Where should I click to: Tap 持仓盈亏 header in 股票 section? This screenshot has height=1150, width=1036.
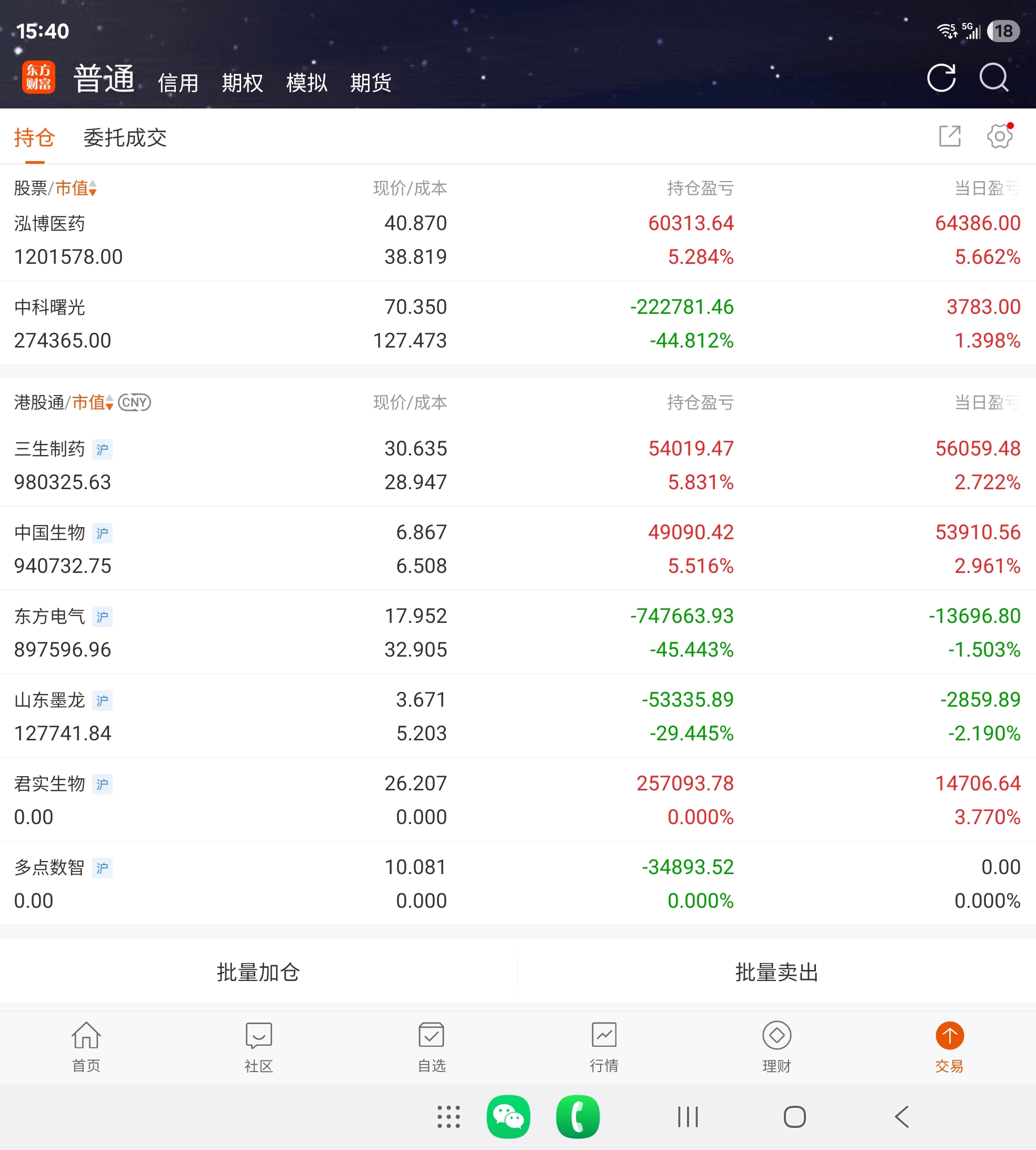coord(700,188)
